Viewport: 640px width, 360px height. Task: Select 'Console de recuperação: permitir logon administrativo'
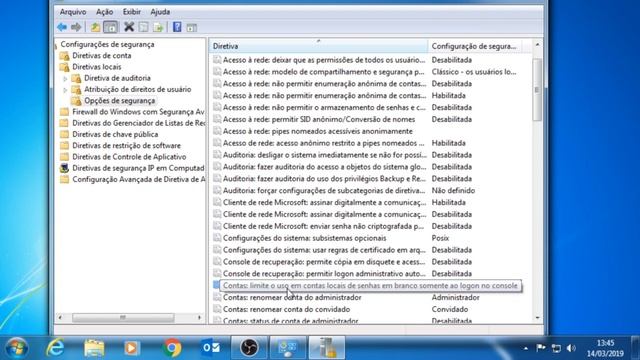tap(324, 273)
